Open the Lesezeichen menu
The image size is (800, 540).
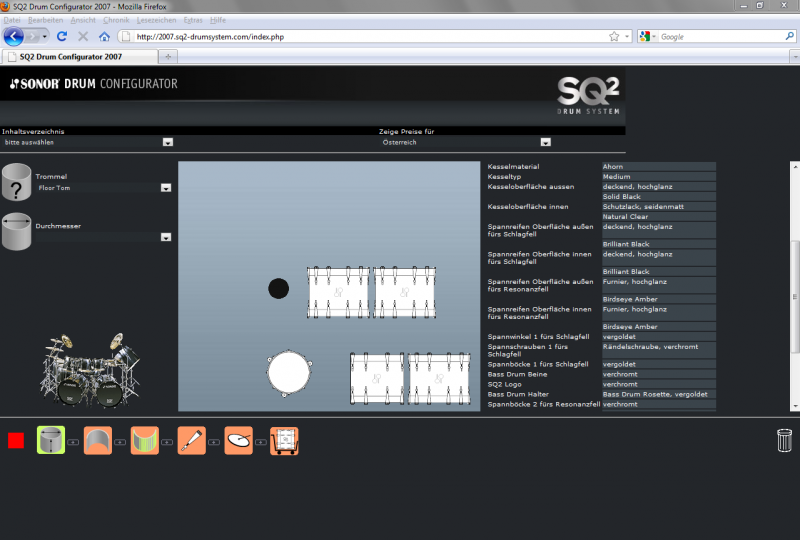pyautogui.click(x=156, y=20)
